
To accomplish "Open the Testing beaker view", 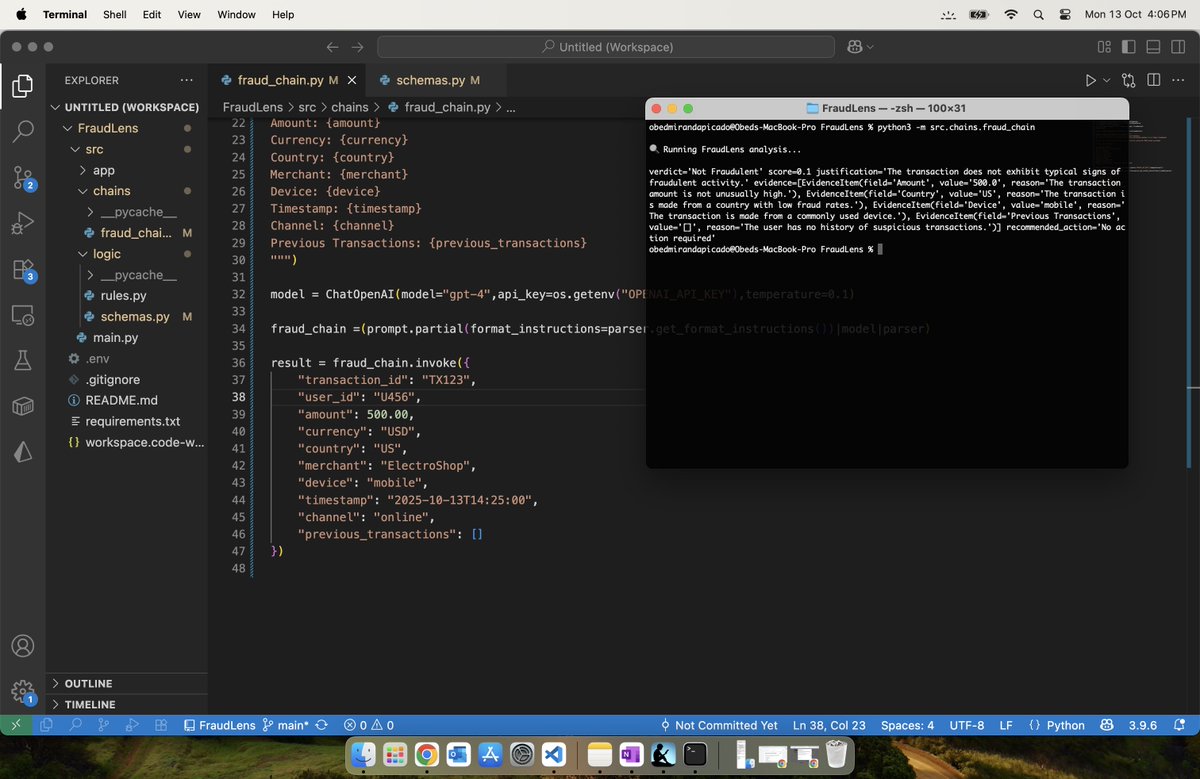I will coord(22,361).
